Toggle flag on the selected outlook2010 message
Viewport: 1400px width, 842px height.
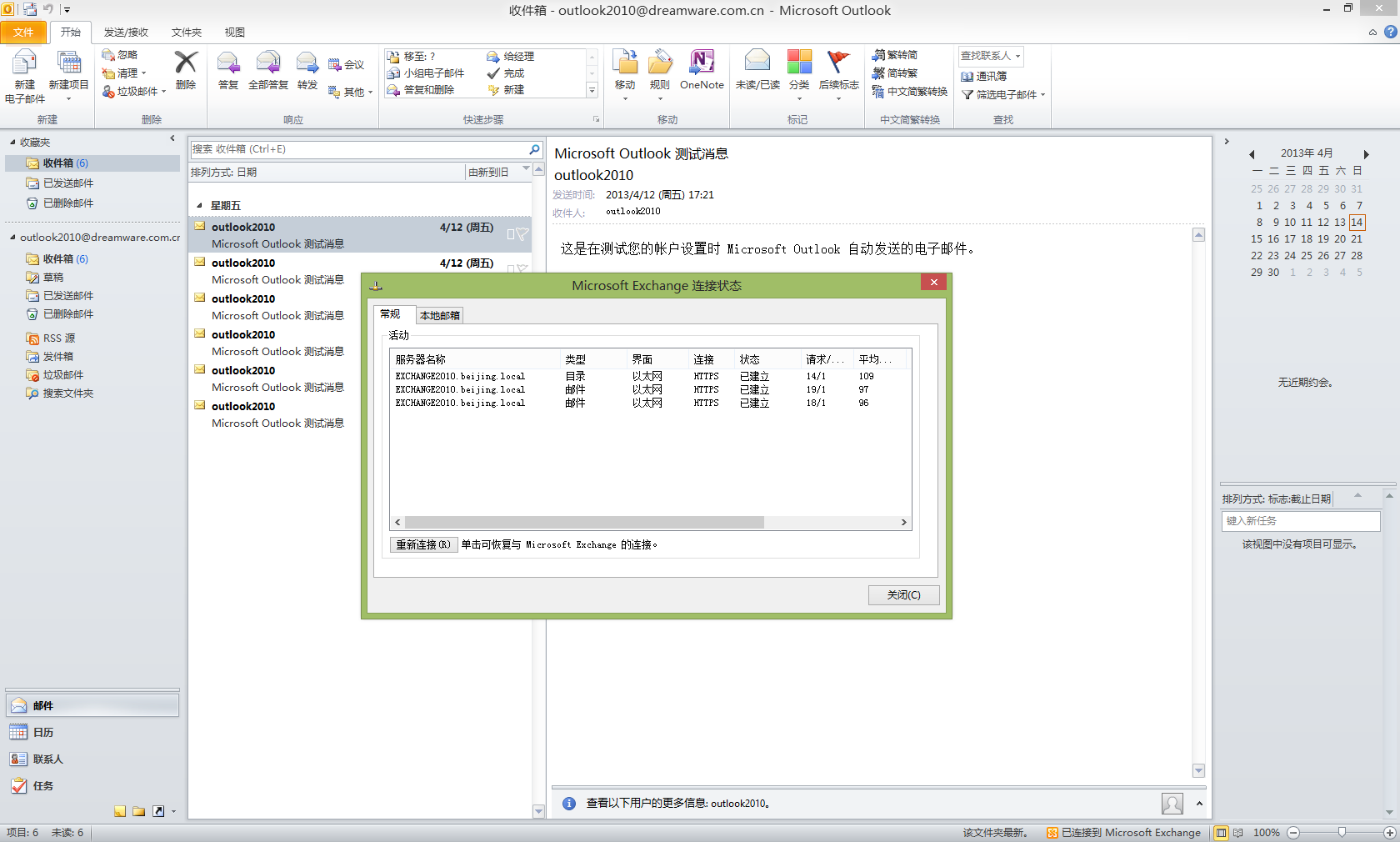(x=522, y=234)
